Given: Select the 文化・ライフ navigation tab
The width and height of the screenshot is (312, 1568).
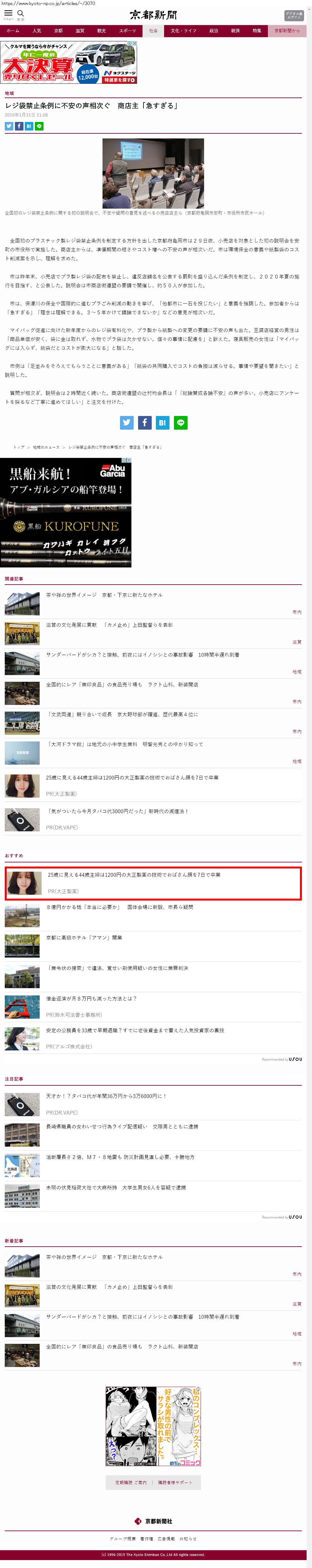Looking at the screenshot, I should (x=183, y=30).
